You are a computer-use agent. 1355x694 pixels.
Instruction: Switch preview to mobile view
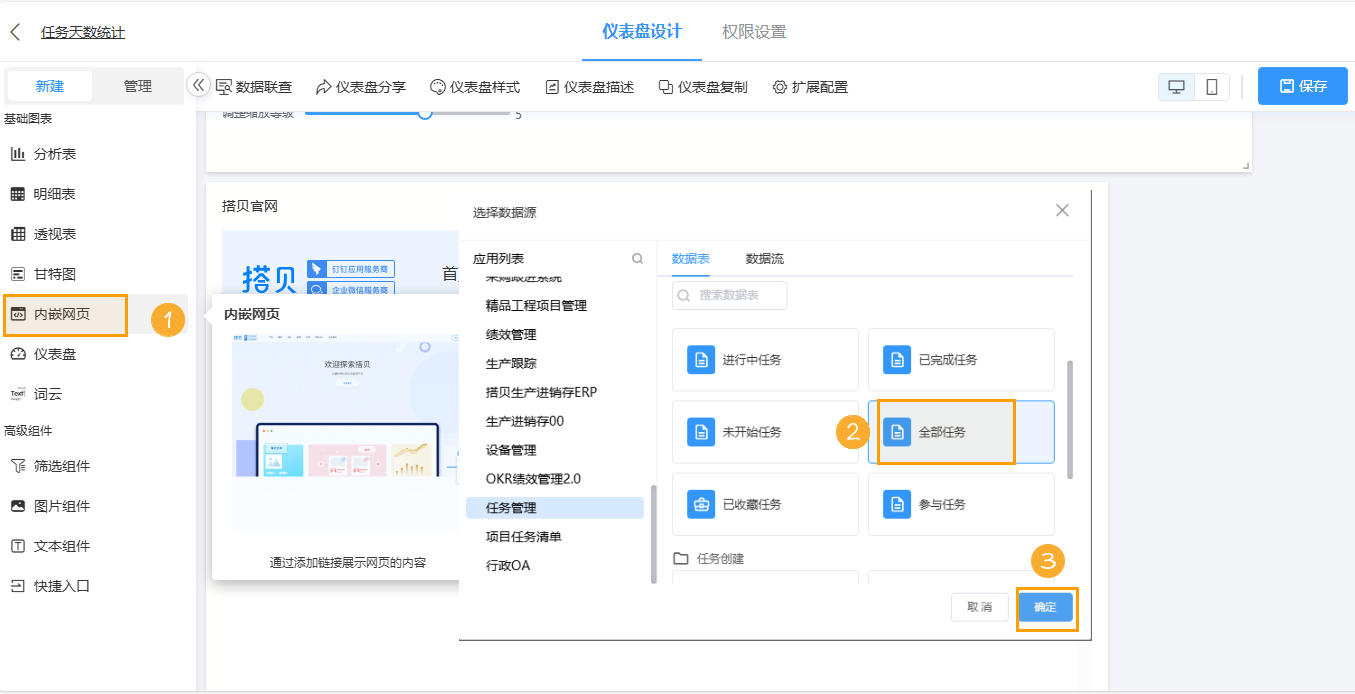1211,86
